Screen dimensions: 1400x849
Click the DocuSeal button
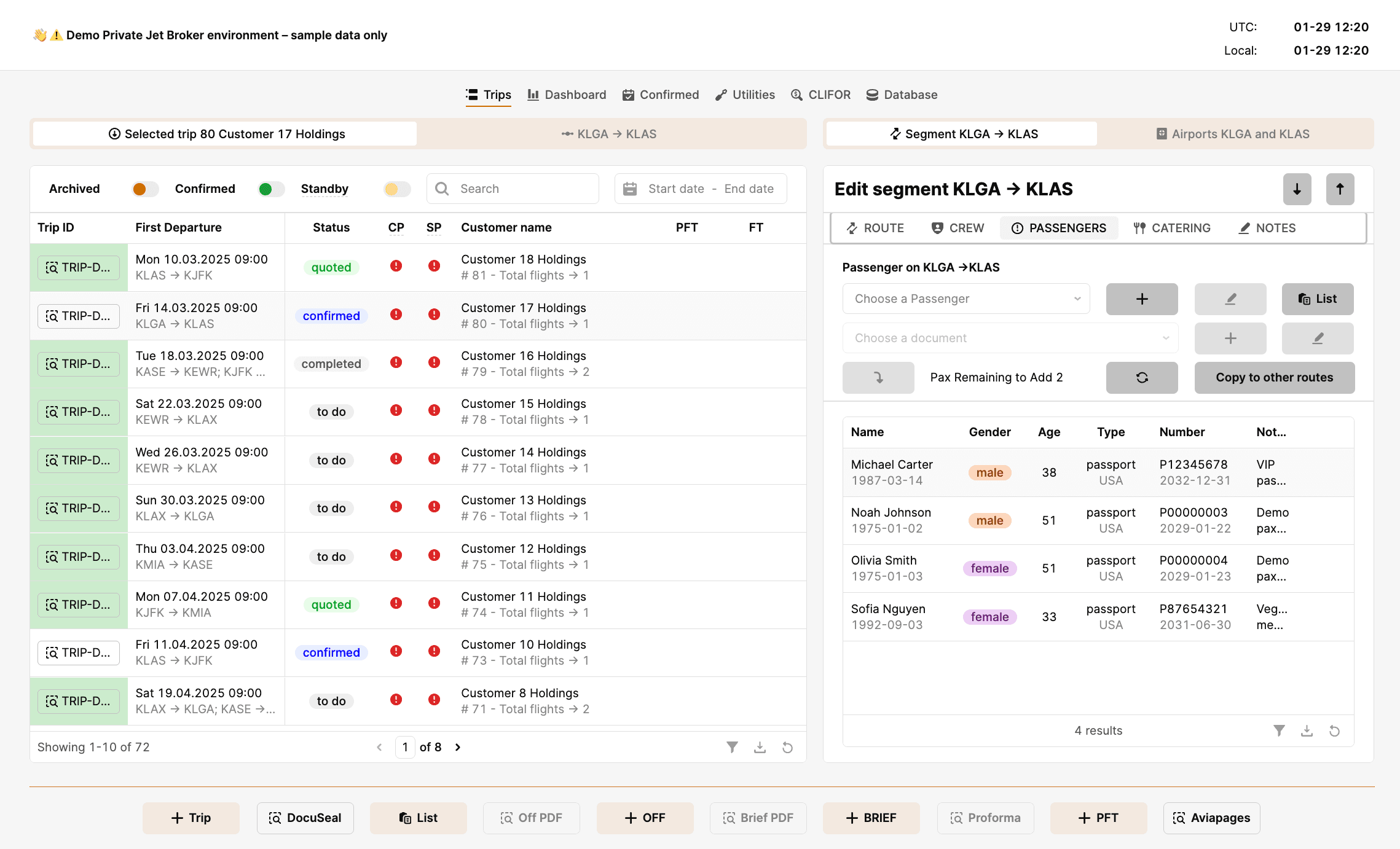(x=305, y=818)
